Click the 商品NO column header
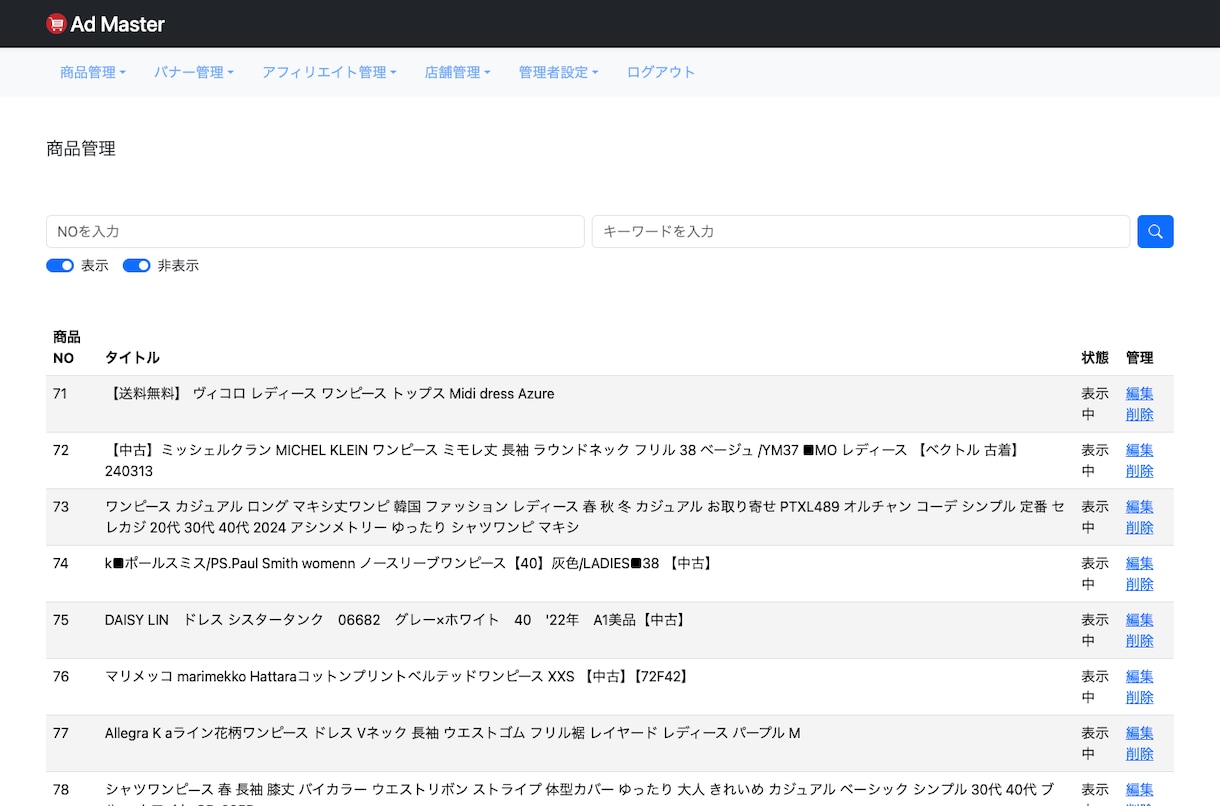1220x806 pixels. pyautogui.click(x=67, y=347)
